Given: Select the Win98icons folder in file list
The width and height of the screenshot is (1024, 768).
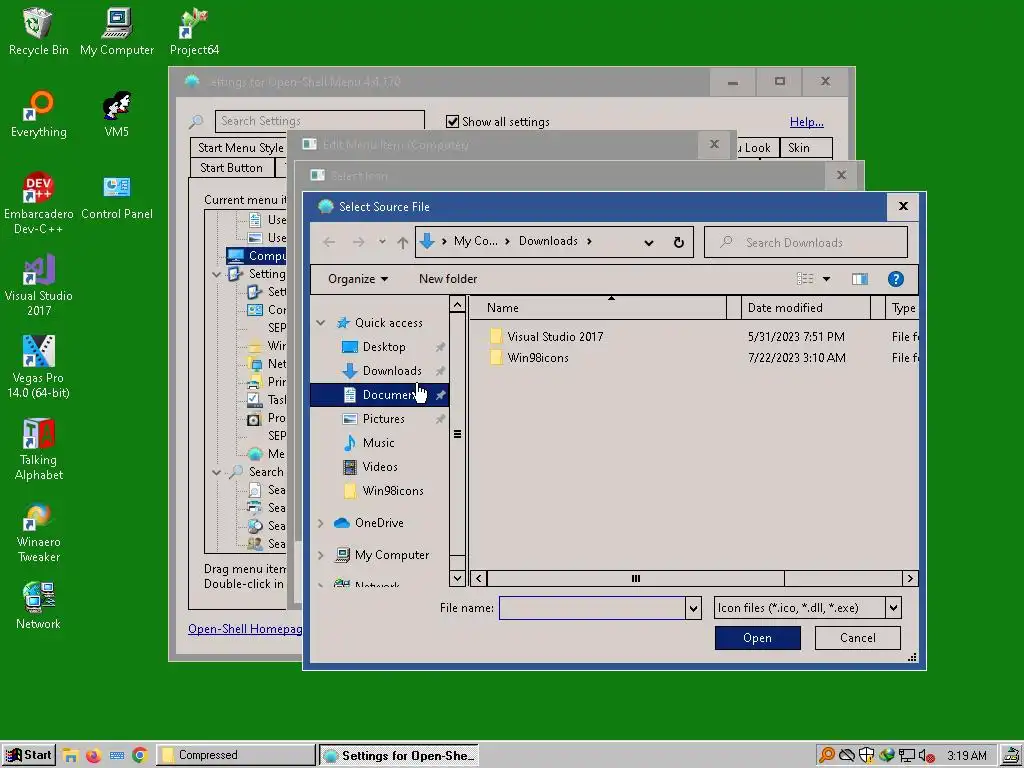Looking at the screenshot, I should [537, 358].
